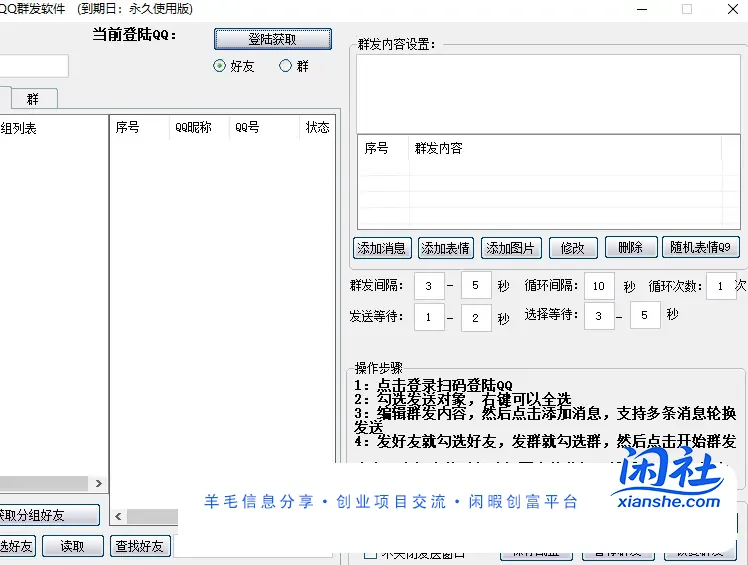748x565 pixels.
Task: Click the 登陆获取 login button
Action: pyautogui.click(x=272, y=39)
